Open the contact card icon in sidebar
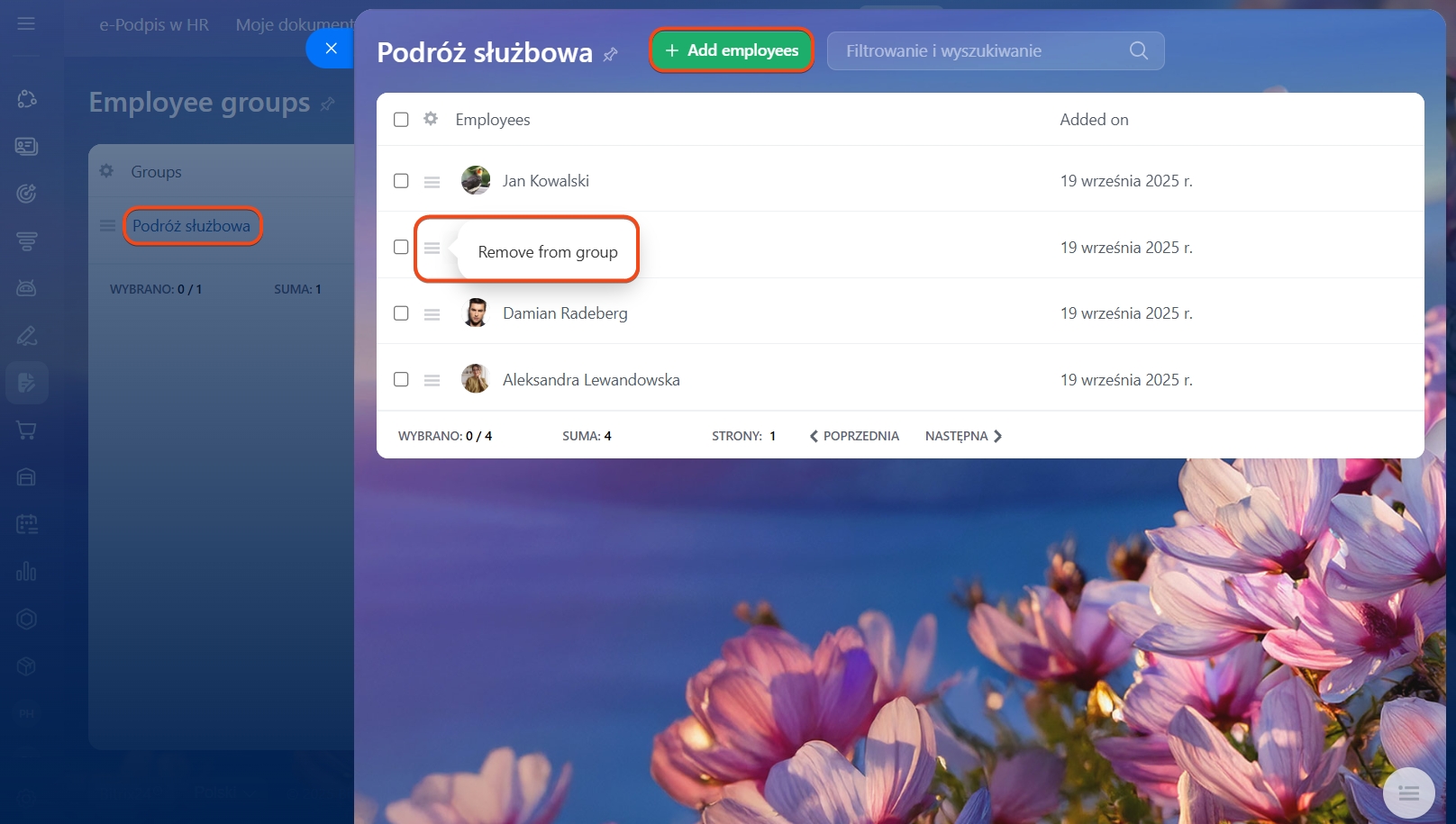Viewport: 1456px width, 824px height. coord(26,146)
